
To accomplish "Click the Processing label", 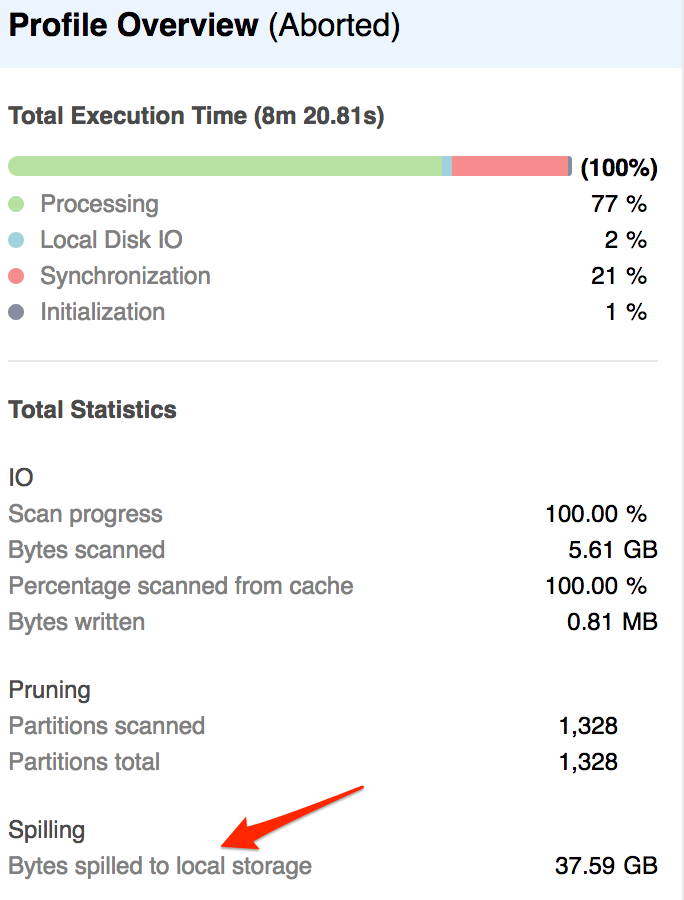I will [x=99, y=204].
